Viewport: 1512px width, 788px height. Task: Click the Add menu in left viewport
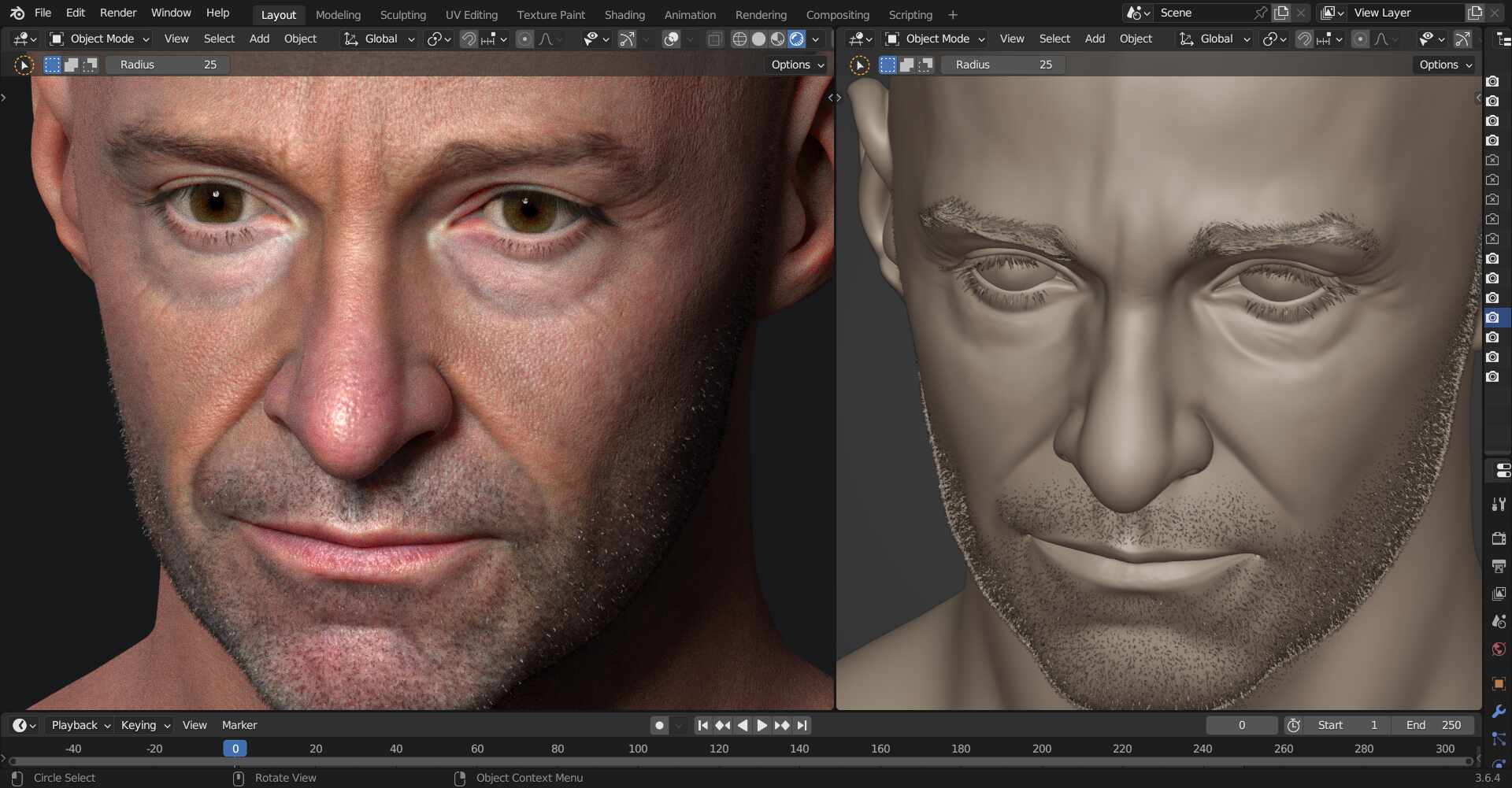[259, 39]
